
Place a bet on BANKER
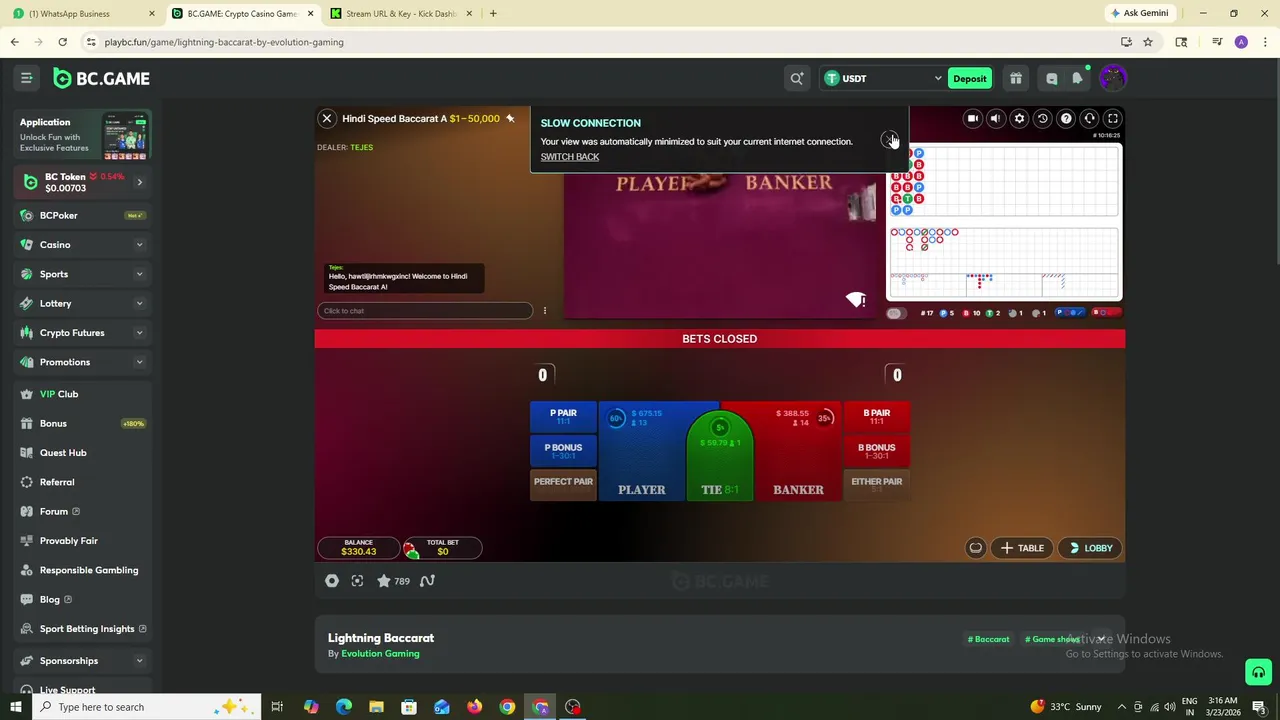tap(800, 450)
